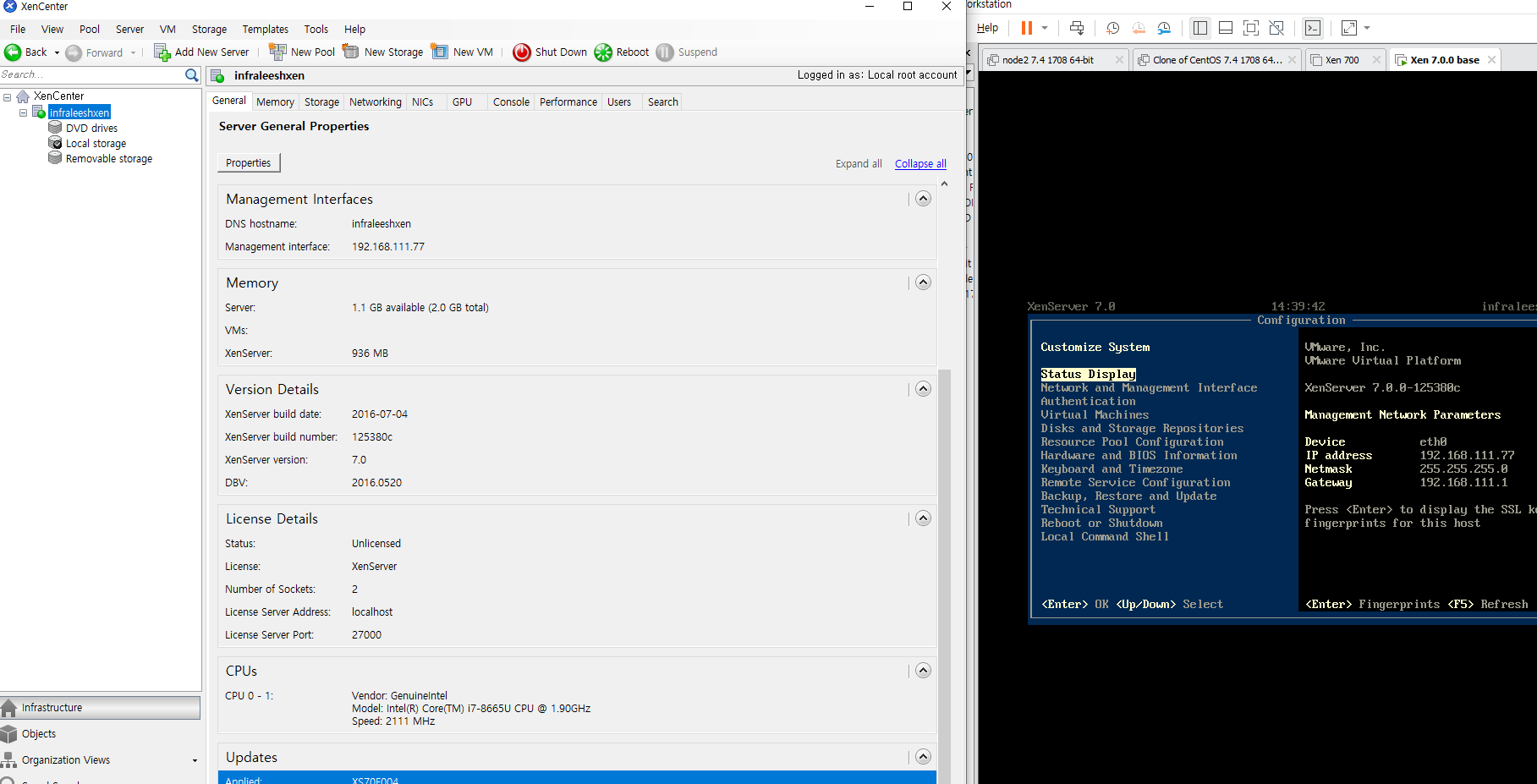Open the Pool menu
The height and width of the screenshot is (784, 1537).
(x=90, y=29)
